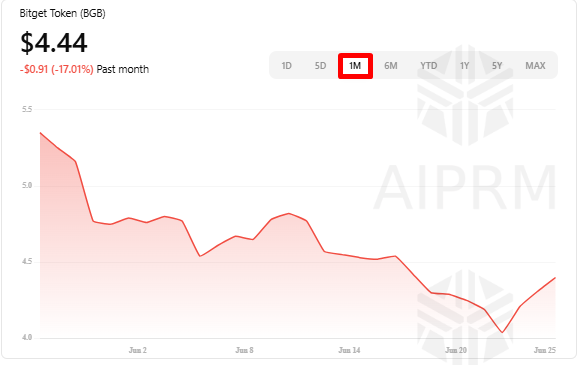Image resolution: width=585 pixels, height=365 pixels.
Task: Select the 1D time range tab
Action: pyautogui.click(x=286, y=66)
